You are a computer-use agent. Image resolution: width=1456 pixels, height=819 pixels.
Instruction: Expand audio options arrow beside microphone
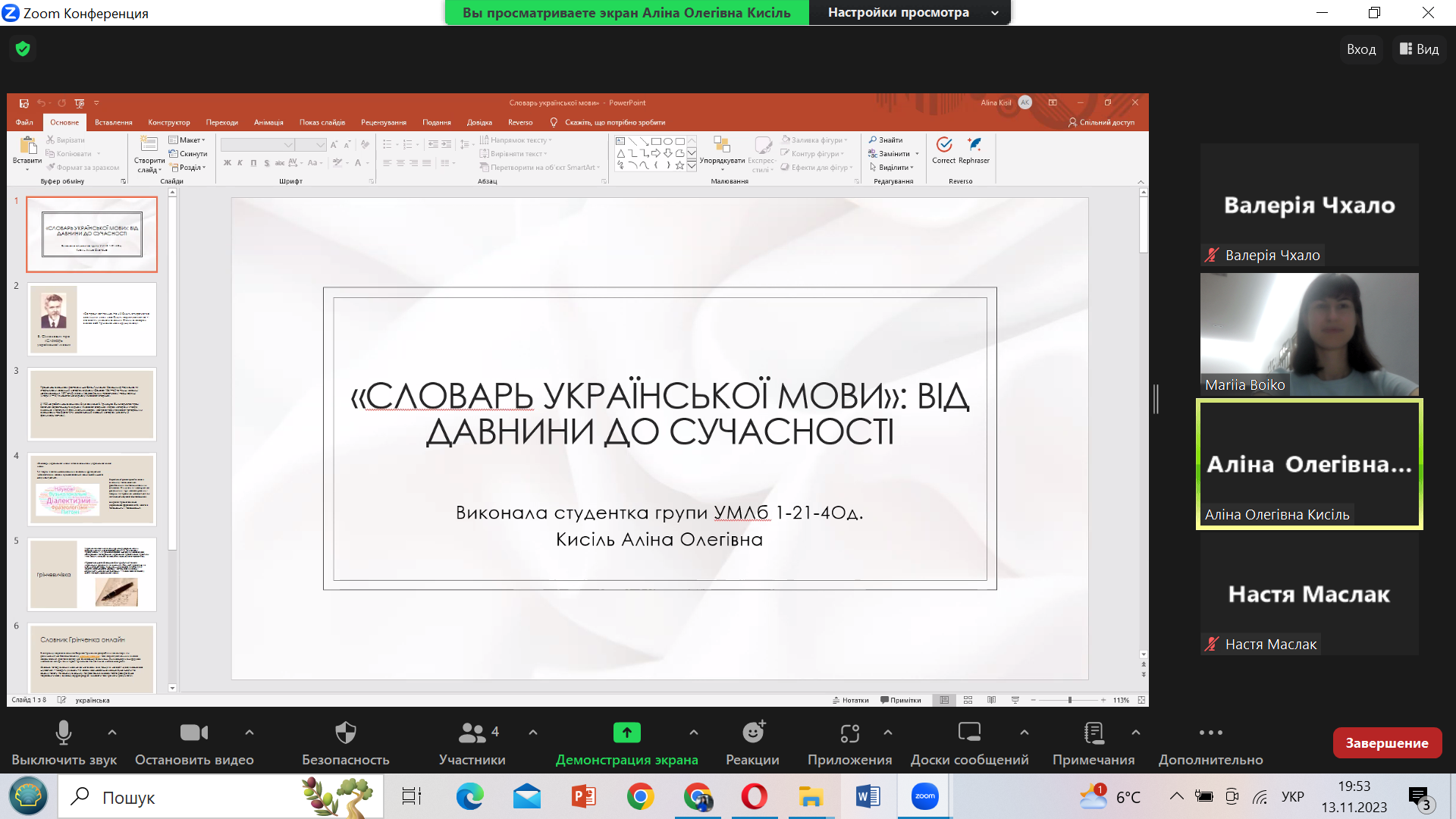click(112, 733)
